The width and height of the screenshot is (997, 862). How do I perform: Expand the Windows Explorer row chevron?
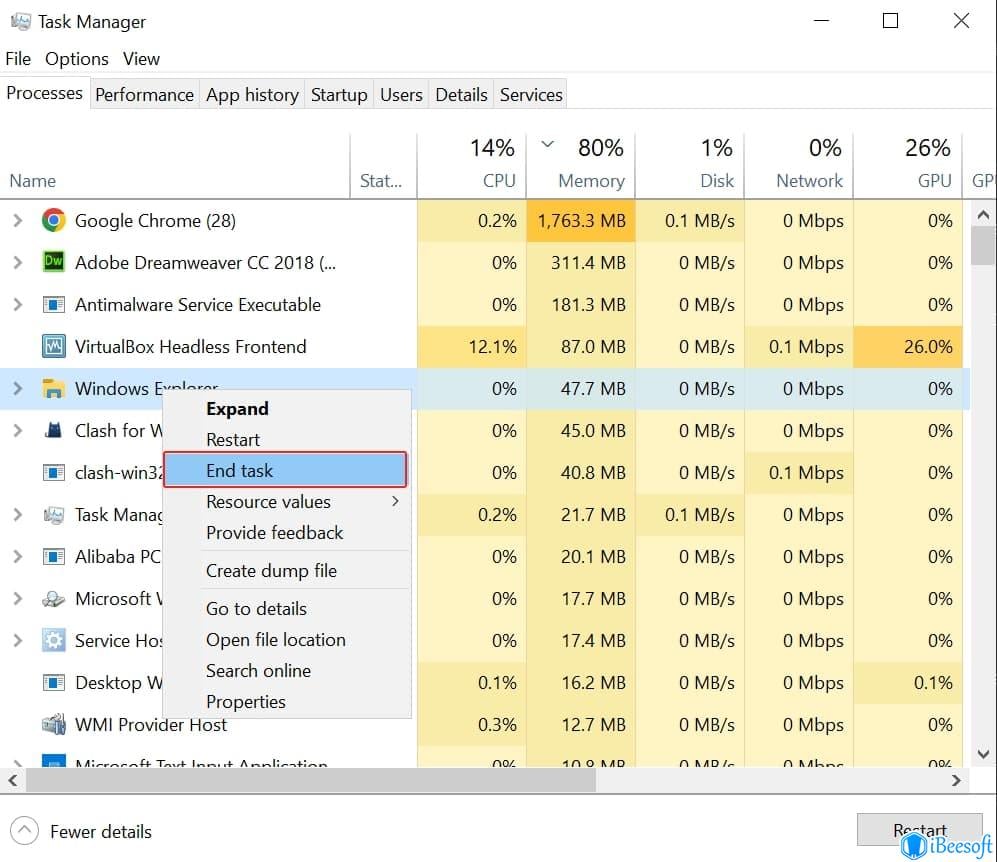[18, 388]
